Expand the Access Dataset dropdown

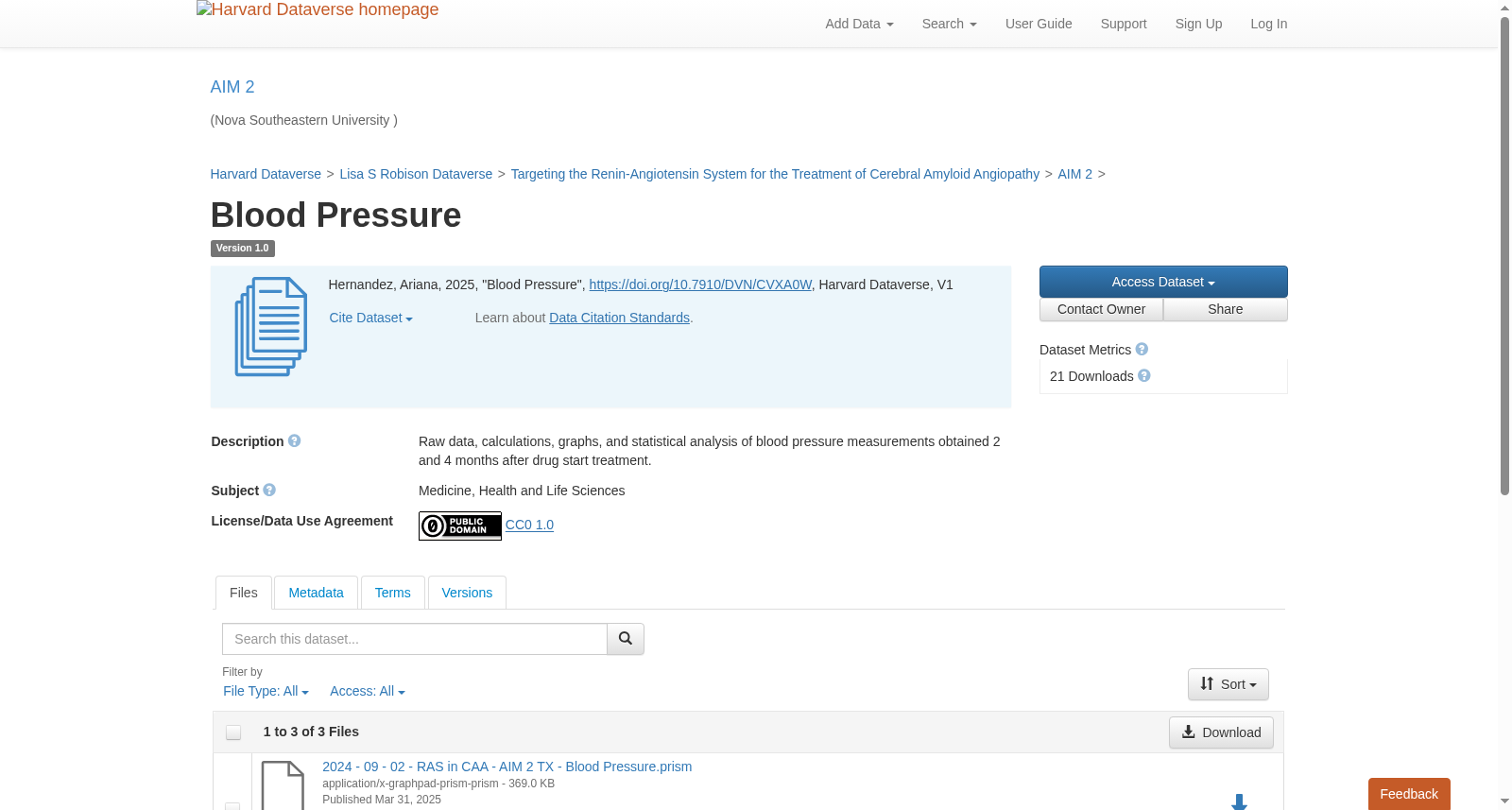[1163, 282]
